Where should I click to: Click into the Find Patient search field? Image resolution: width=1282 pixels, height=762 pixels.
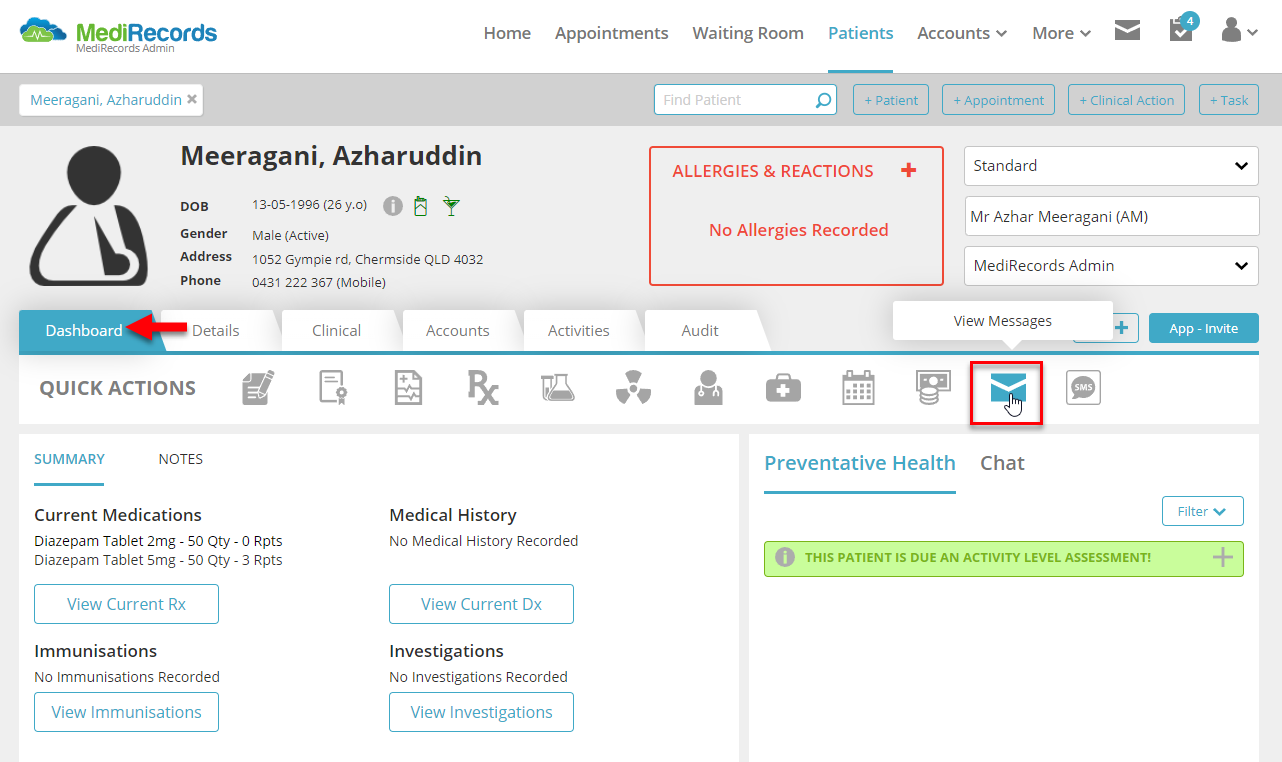click(745, 100)
